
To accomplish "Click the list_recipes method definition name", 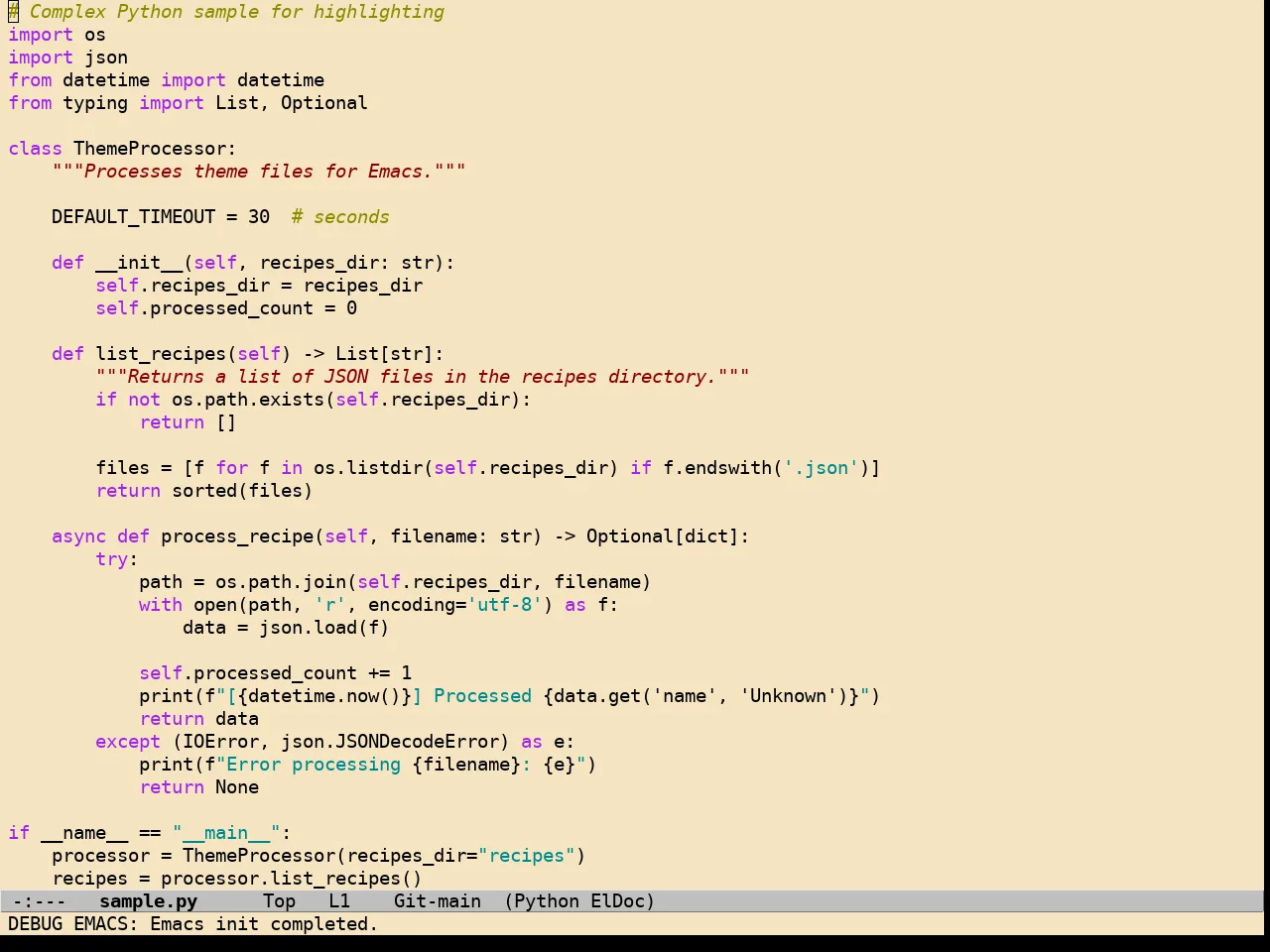I will (161, 354).
